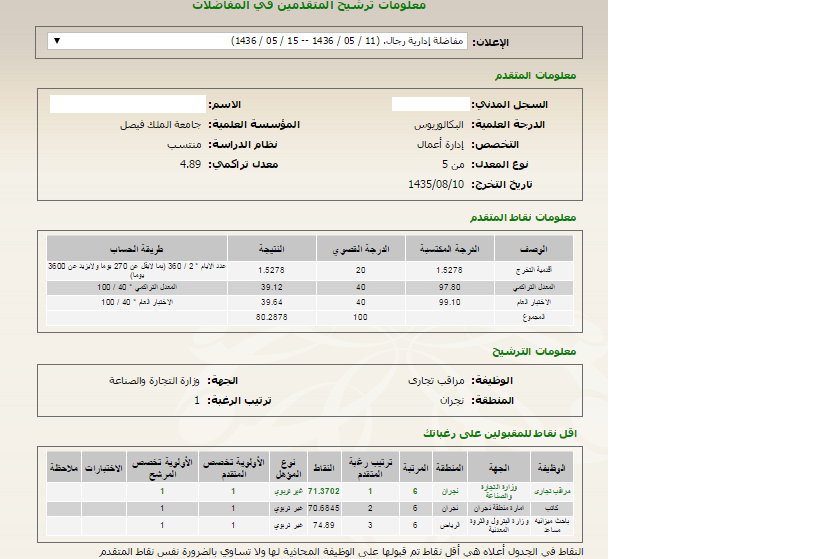Open the الإعلان announcement dropdown
Screen dimensions: 819x559
point(257,41)
